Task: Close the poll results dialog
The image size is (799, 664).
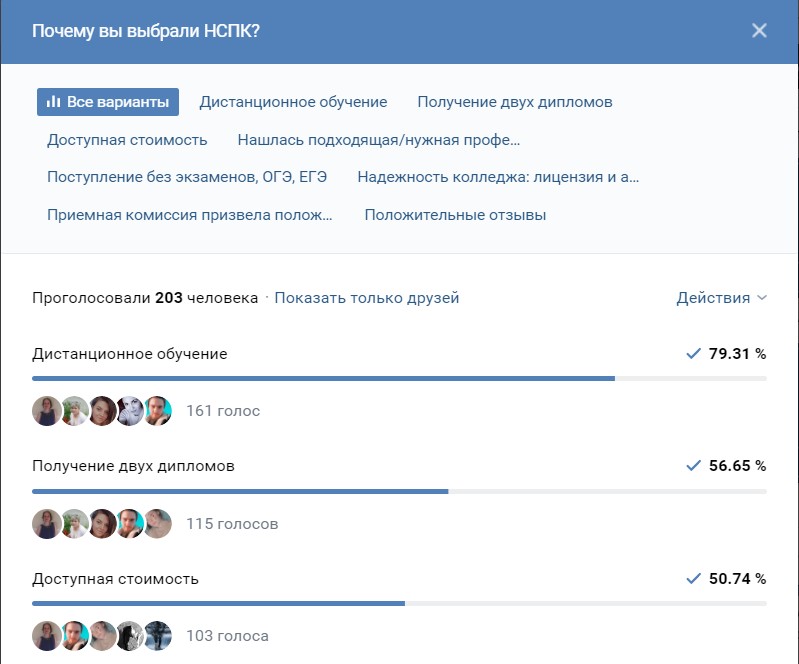Action: tap(759, 31)
